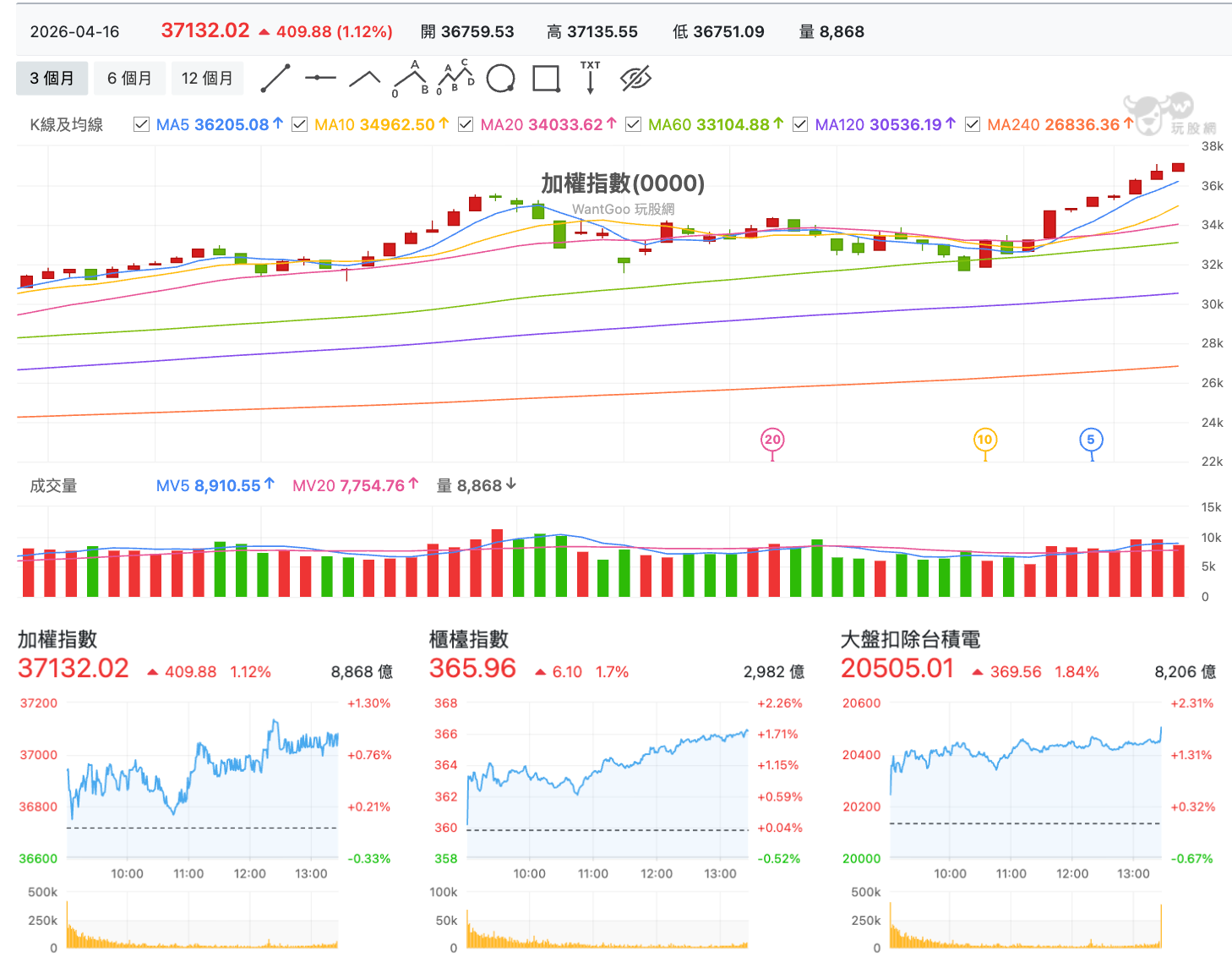Image resolution: width=1232 pixels, height=968 pixels.
Task: Click the K線及均線 section label
Action: [x=67, y=125]
